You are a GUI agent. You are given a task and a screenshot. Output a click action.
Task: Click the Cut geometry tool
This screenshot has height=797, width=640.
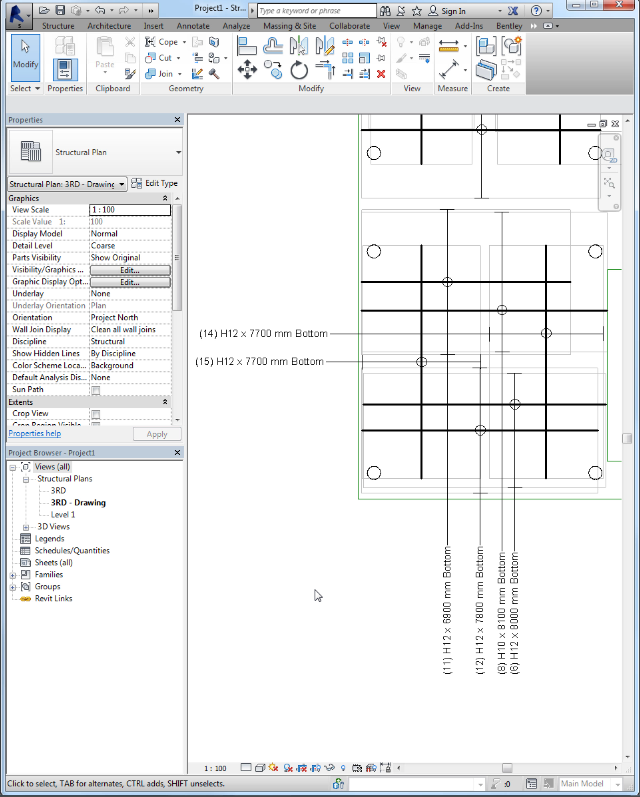pos(159,58)
